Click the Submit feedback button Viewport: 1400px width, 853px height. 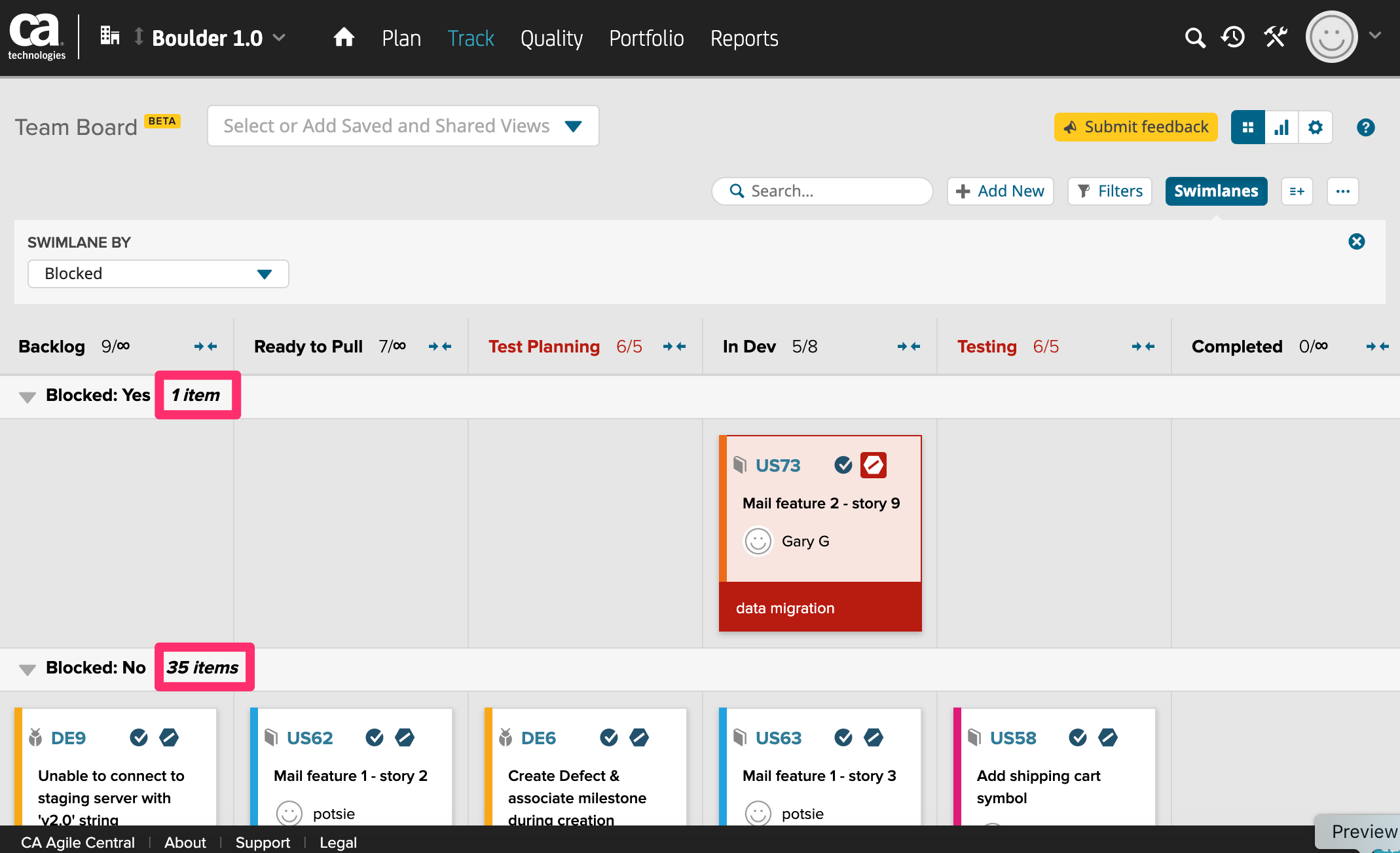click(1135, 127)
